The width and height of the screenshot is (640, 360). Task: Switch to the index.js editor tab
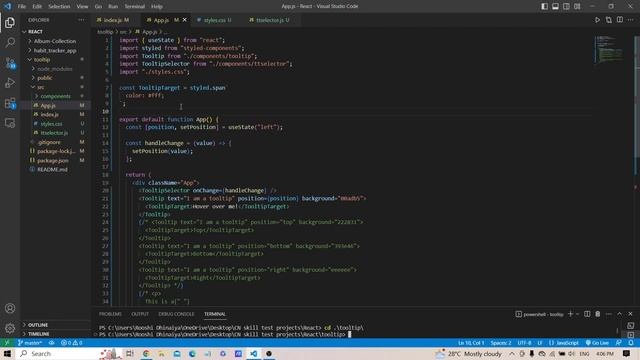click(x=116, y=20)
